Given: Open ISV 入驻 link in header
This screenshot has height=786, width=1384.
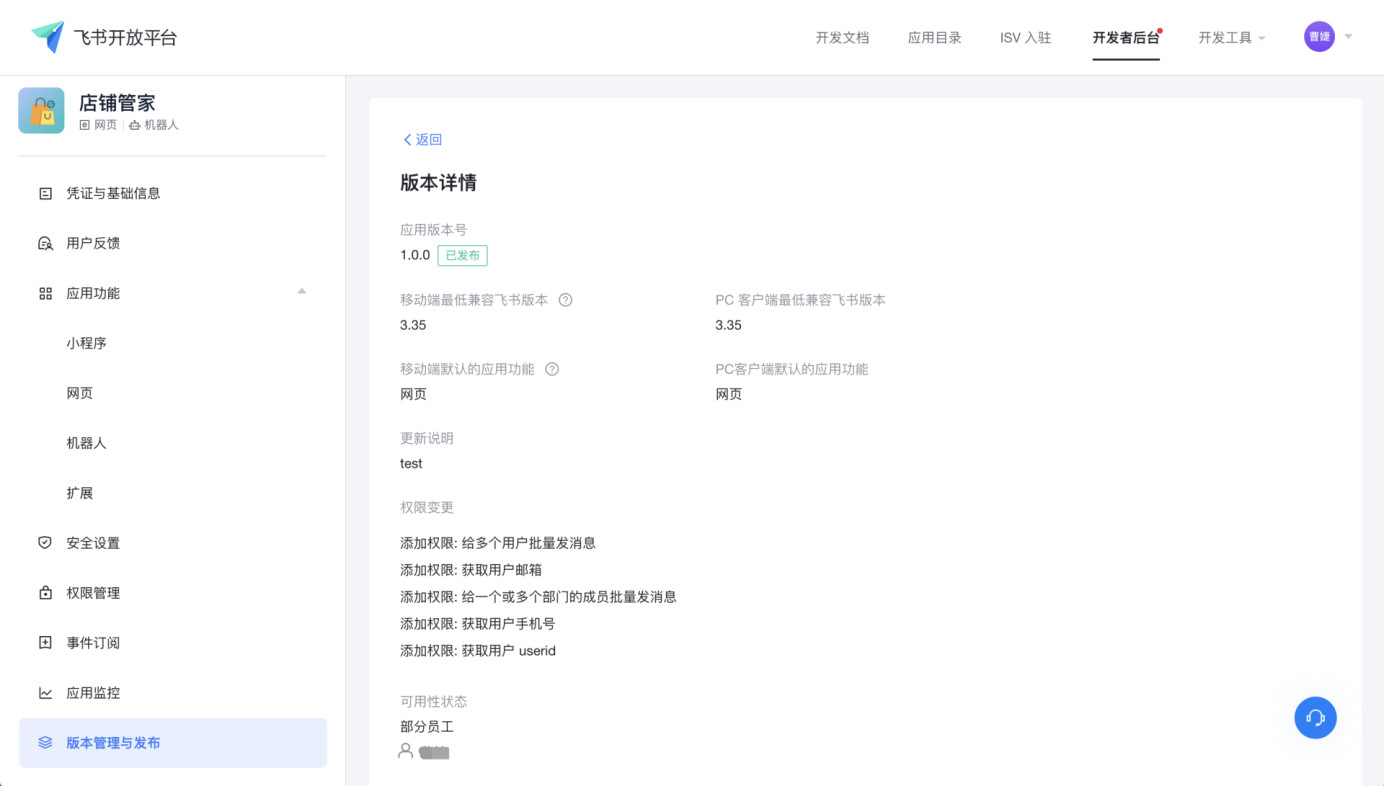Looking at the screenshot, I should click(x=1025, y=38).
